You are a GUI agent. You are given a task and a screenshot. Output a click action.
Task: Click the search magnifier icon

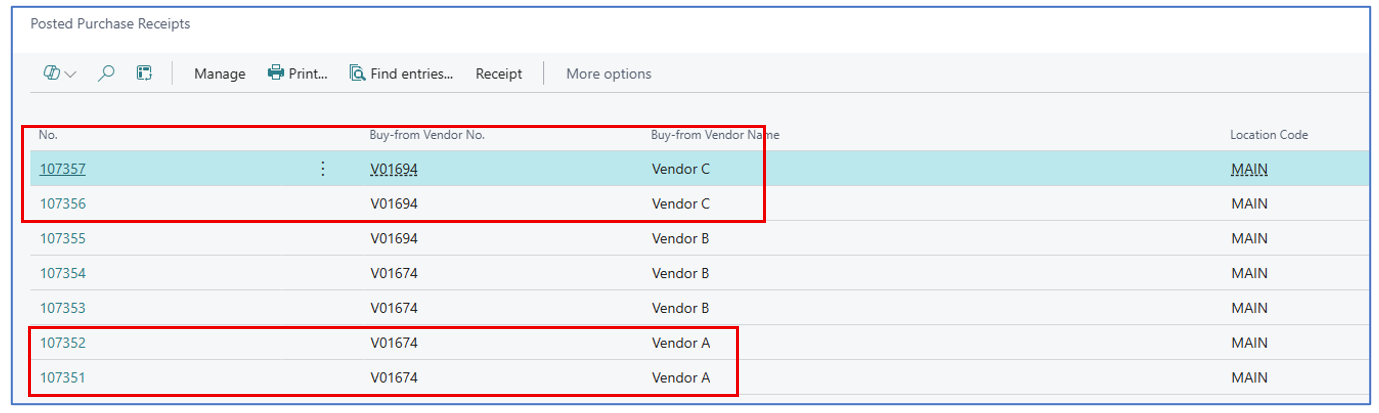coord(106,73)
